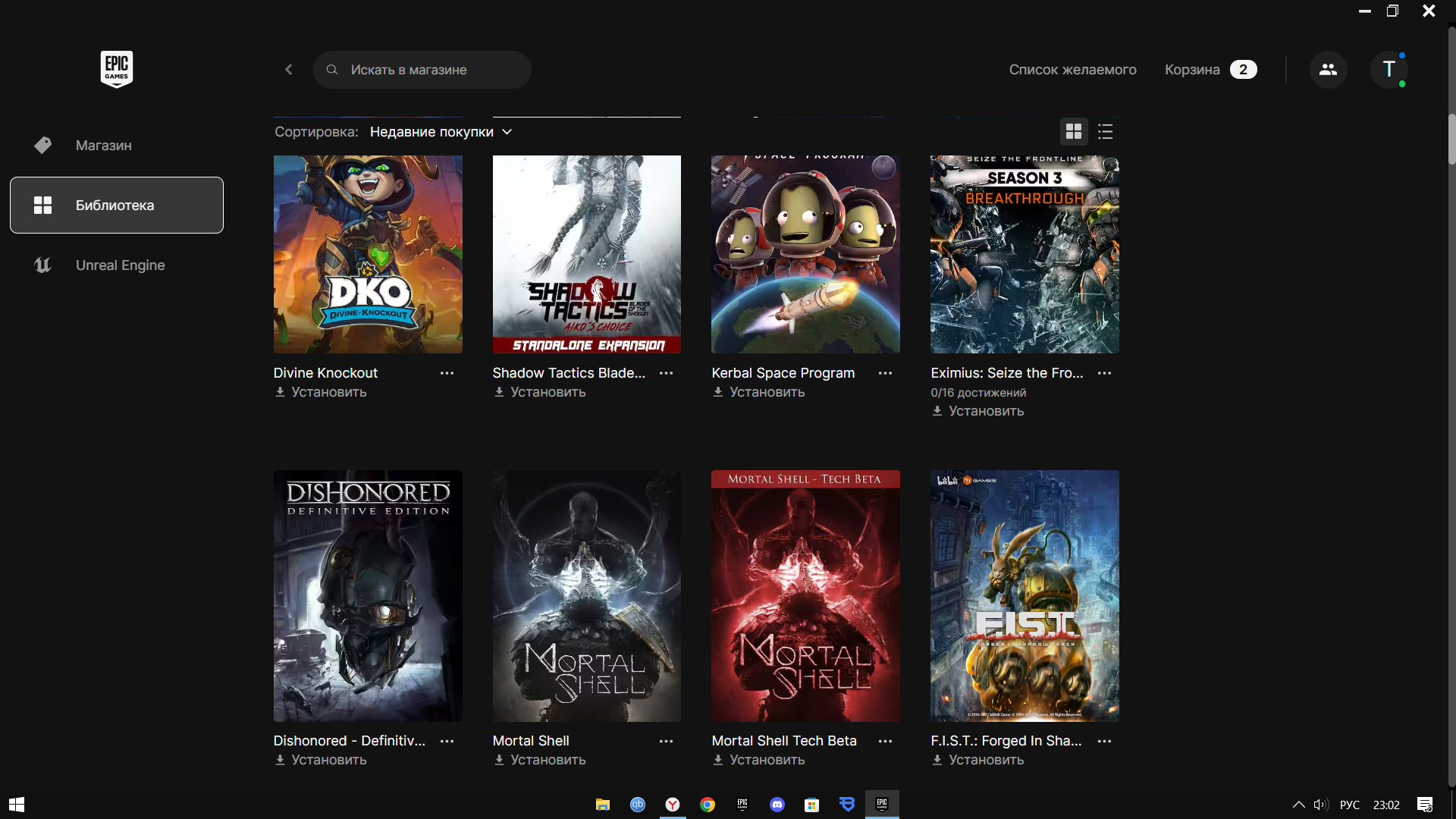Open F.I.S.T. cover art
1456x819 pixels.
tap(1025, 596)
